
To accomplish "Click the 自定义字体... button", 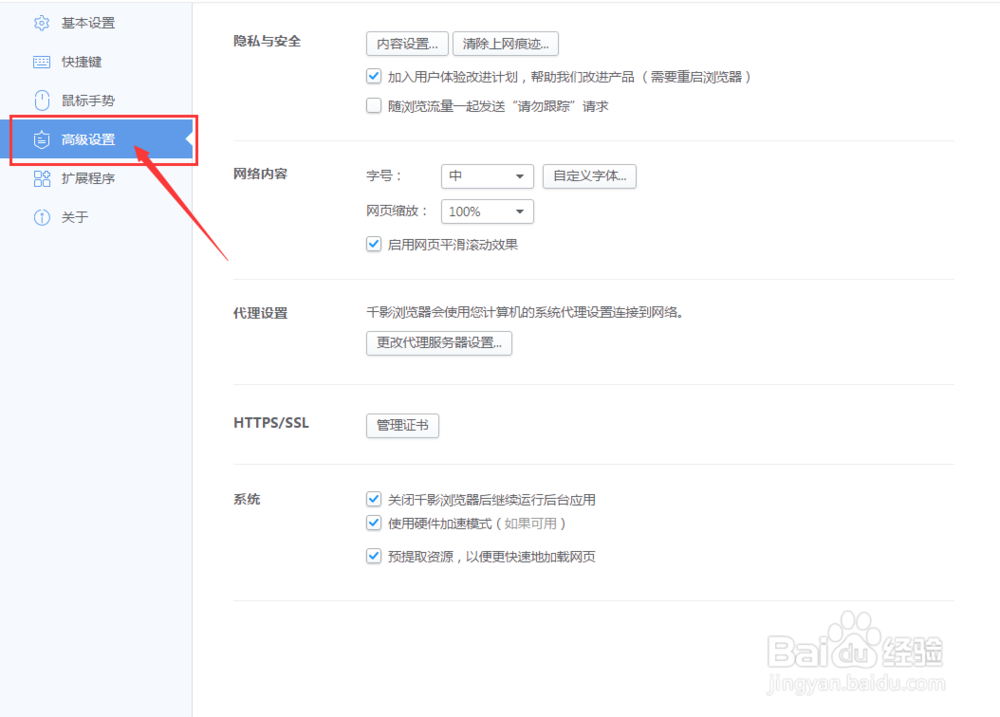I will (590, 176).
